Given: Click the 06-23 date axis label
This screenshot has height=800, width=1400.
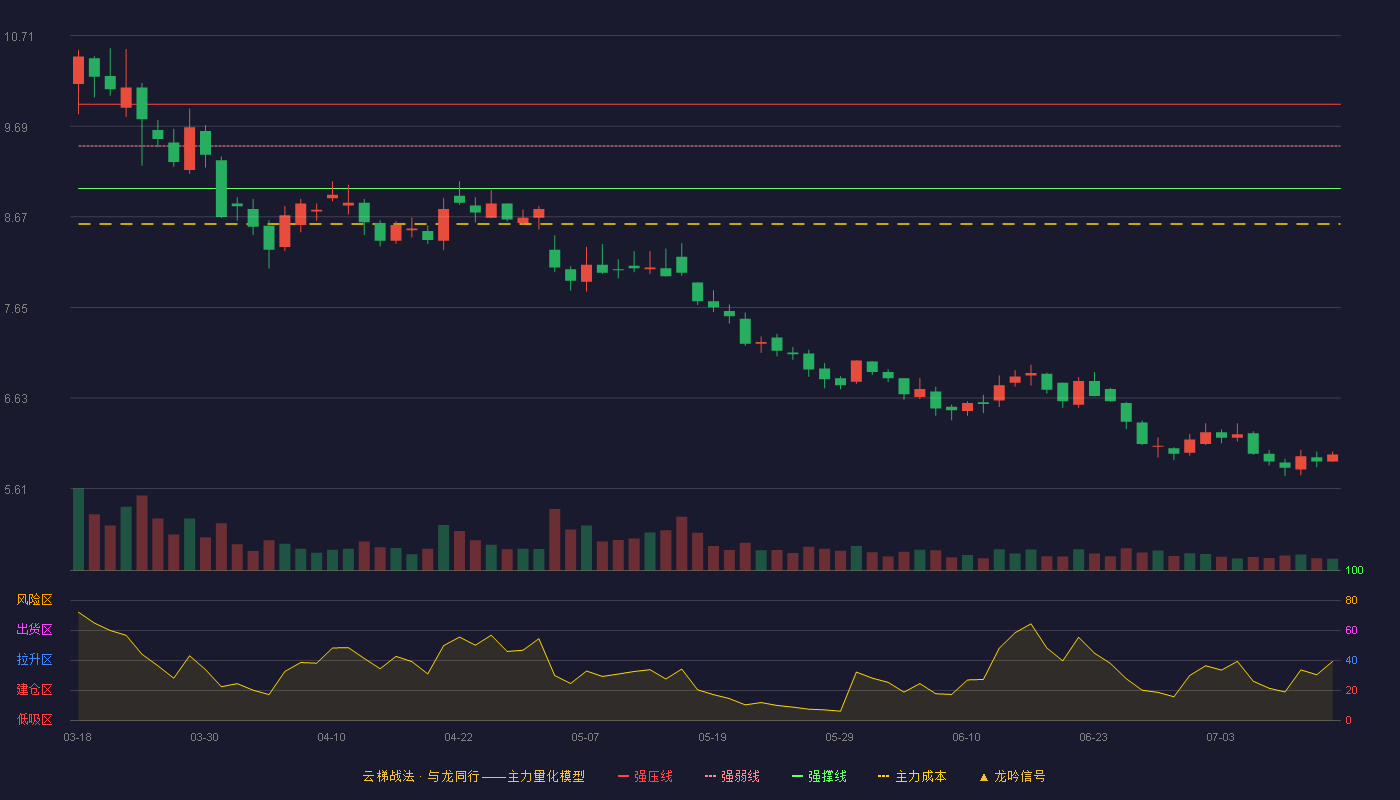Looking at the screenshot, I should [x=1093, y=737].
